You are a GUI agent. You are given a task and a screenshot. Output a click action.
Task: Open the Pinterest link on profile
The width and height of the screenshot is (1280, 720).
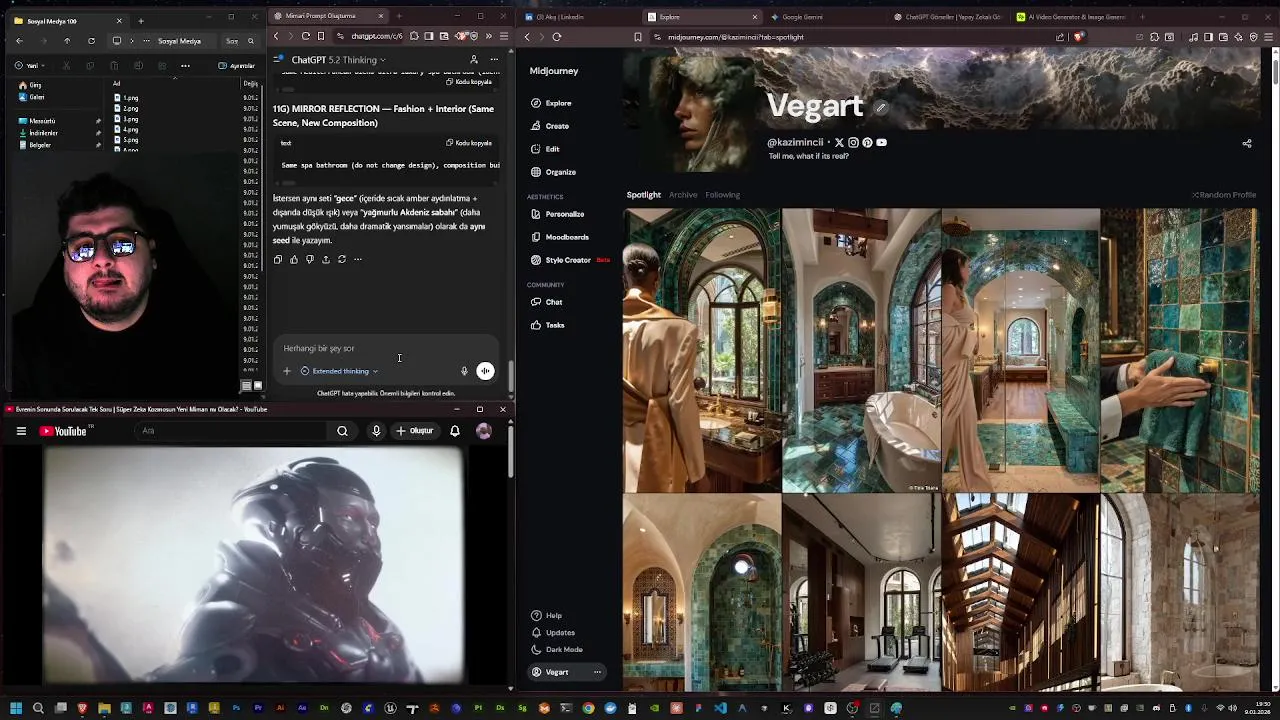(867, 143)
